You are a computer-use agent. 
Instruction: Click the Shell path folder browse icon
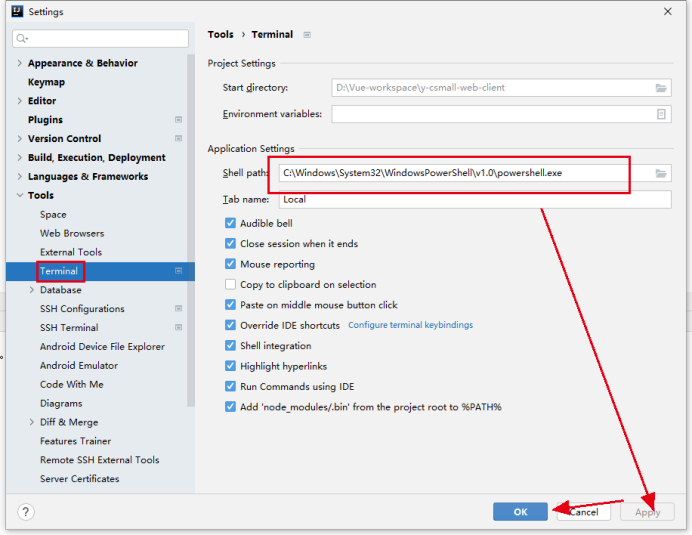tap(661, 173)
